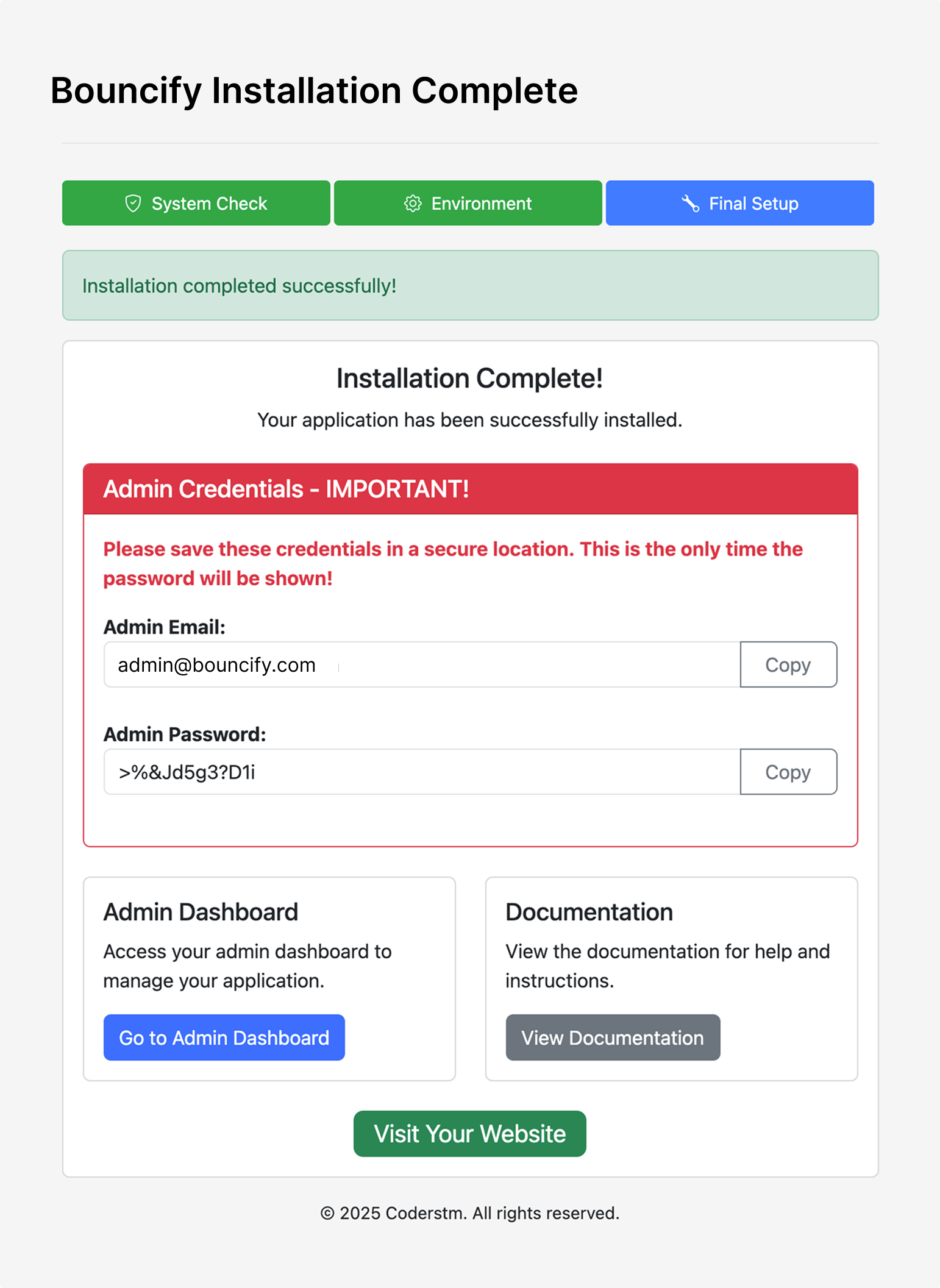Image resolution: width=940 pixels, height=1288 pixels.
Task: Copy the admin email address
Action: (788, 664)
